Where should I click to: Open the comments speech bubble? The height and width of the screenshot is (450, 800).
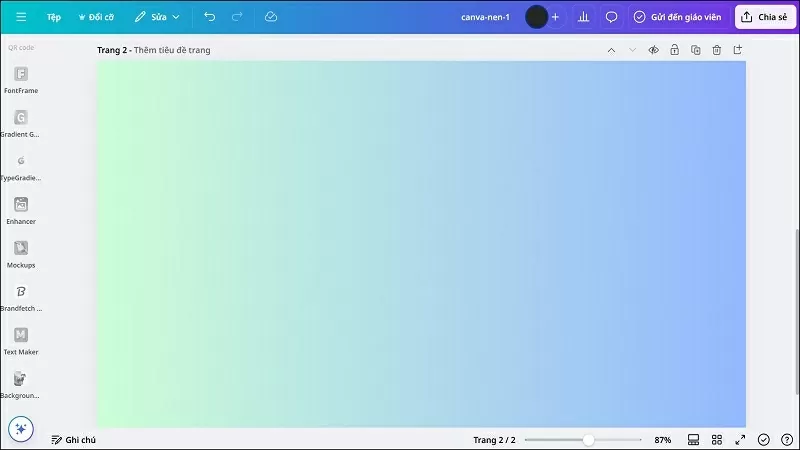(x=611, y=17)
